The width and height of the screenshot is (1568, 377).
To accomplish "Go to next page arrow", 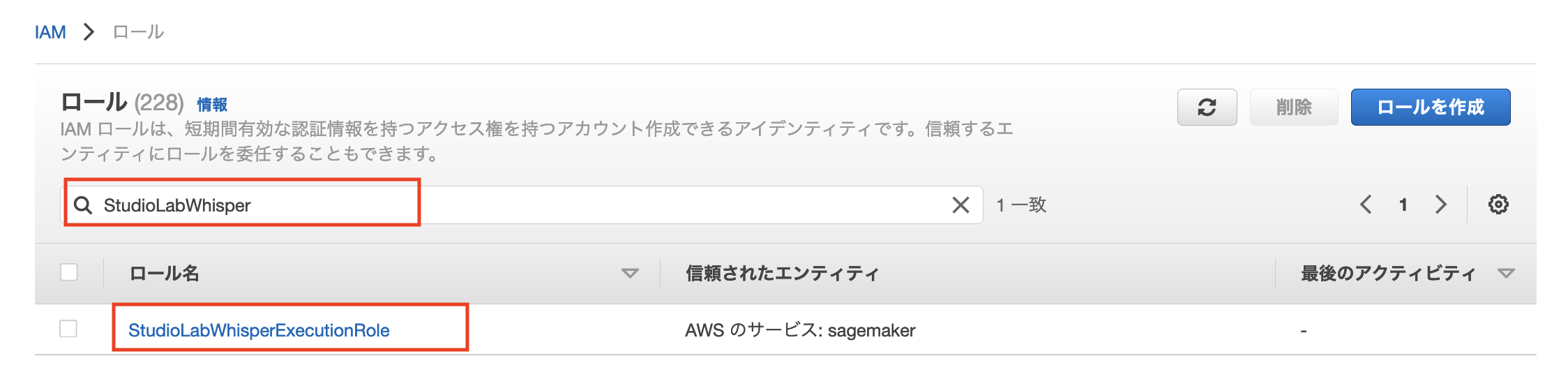I will click(x=1441, y=205).
